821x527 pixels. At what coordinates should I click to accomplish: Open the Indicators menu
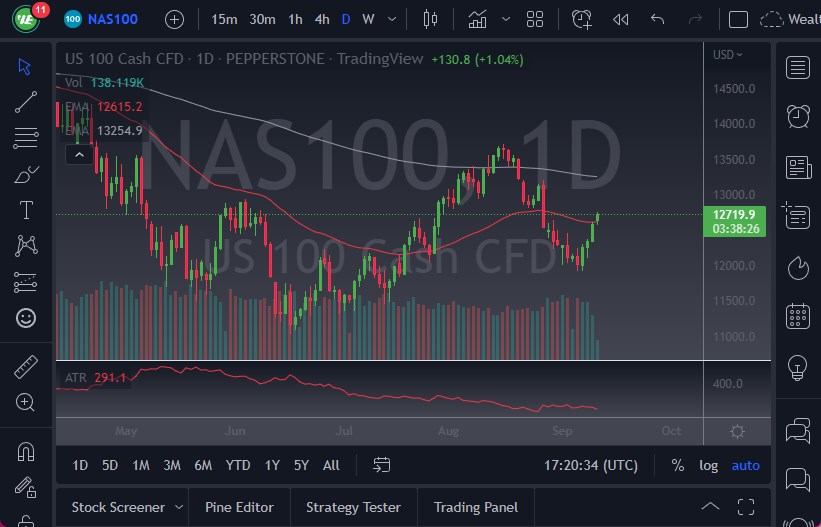477,19
